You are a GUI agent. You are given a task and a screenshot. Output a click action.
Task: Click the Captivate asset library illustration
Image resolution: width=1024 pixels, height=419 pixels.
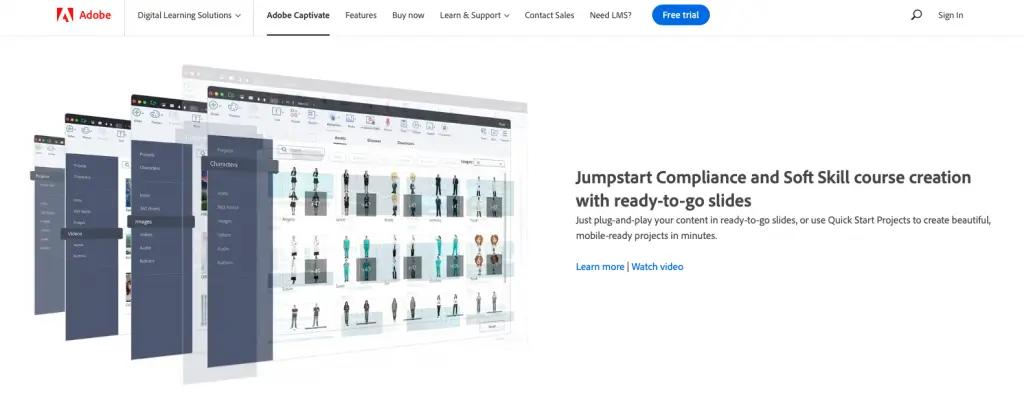click(281, 225)
